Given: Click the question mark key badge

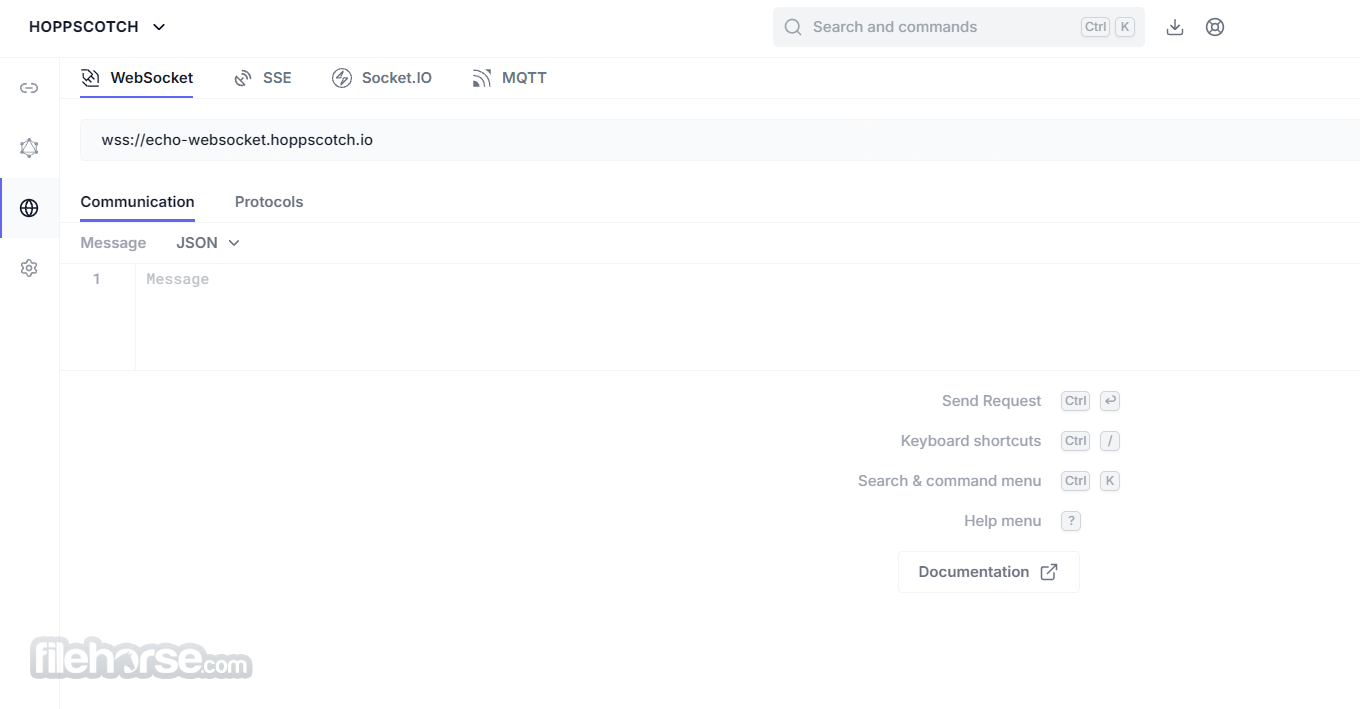Looking at the screenshot, I should pos(1071,521).
